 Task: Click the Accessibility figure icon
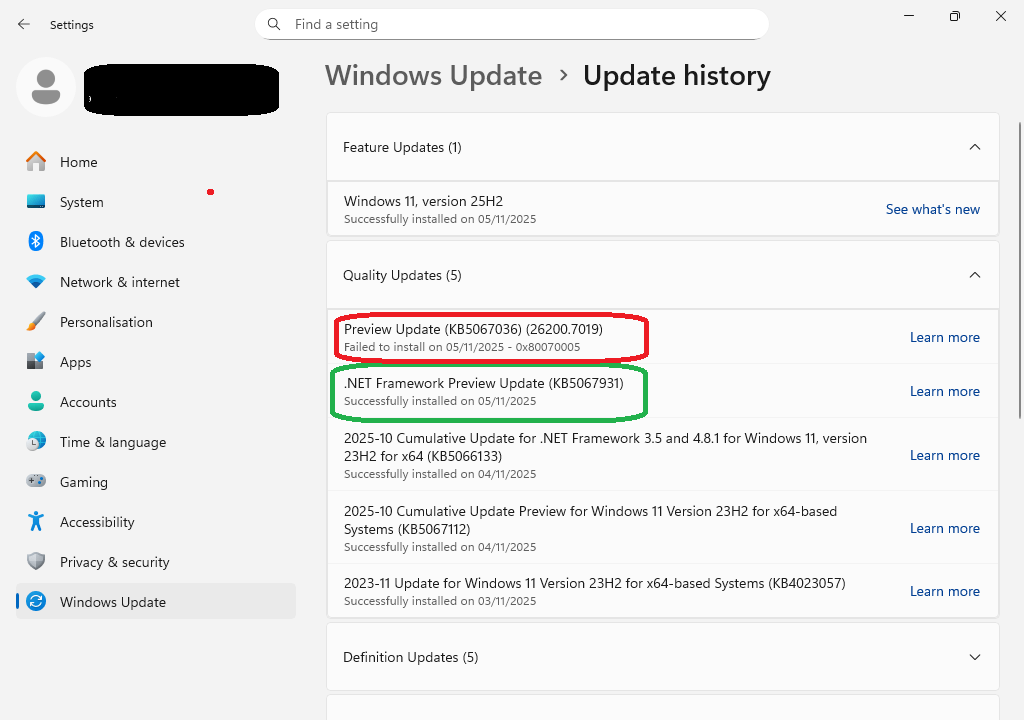point(36,521)
